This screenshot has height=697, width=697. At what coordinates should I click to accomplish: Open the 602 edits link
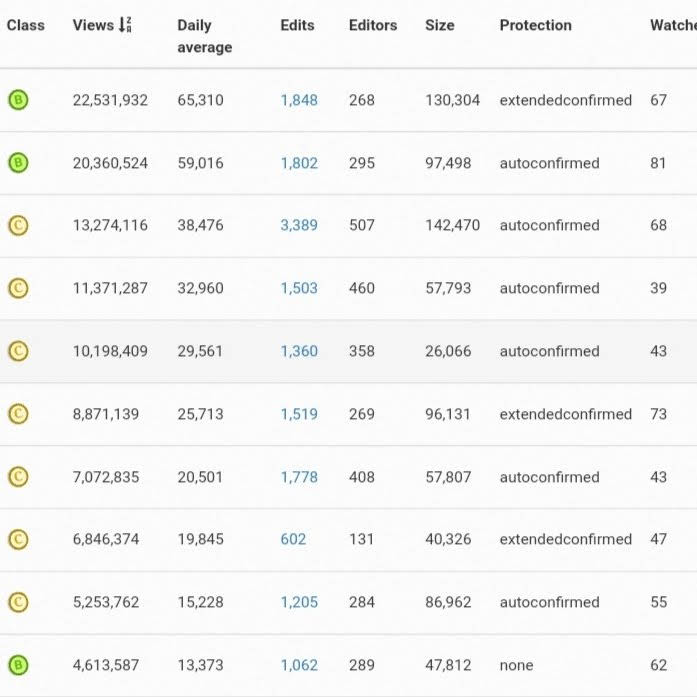click(293, 539)
